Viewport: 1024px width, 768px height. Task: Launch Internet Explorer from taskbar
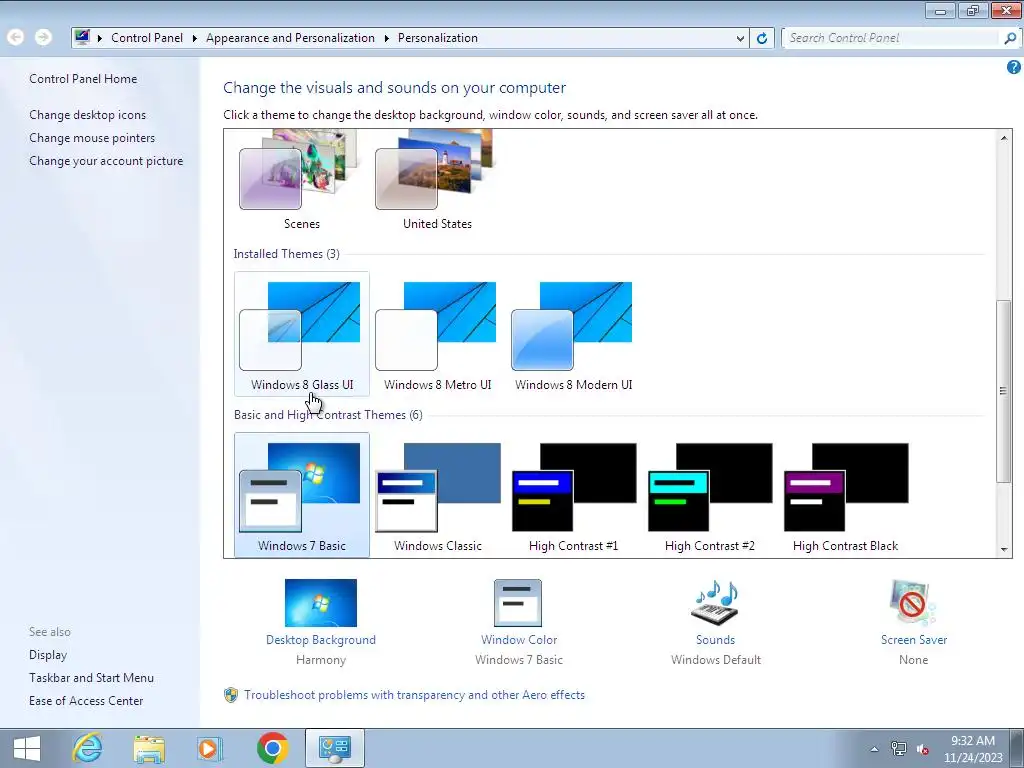88,748
